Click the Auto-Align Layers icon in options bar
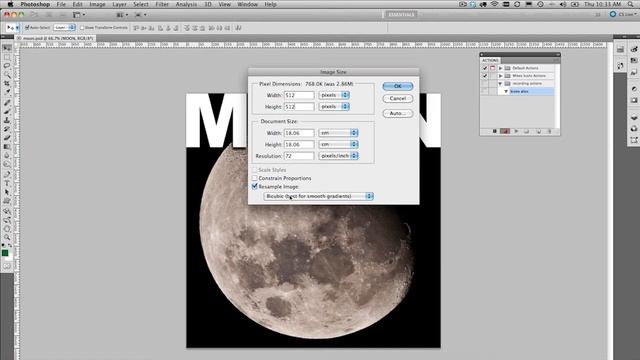Image resolution: width=640 pixels, height=360 pixels. (x=238, y=28)
